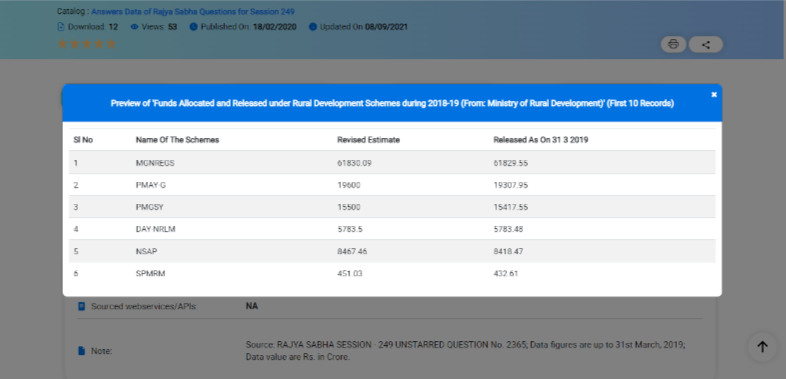Select the MGNREGS scheme cell
This screenshot has height=379, width=786.
(x=155, y=163)
